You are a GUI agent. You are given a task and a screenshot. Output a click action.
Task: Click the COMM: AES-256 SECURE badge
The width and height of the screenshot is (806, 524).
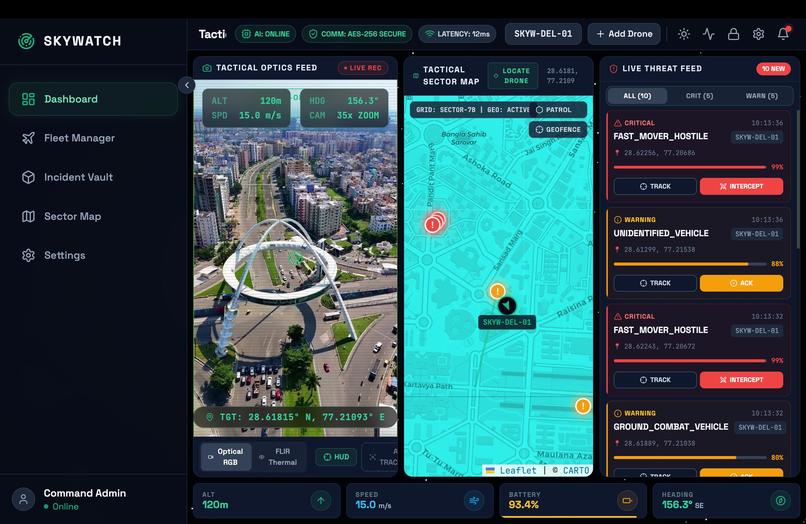[357, 34]
